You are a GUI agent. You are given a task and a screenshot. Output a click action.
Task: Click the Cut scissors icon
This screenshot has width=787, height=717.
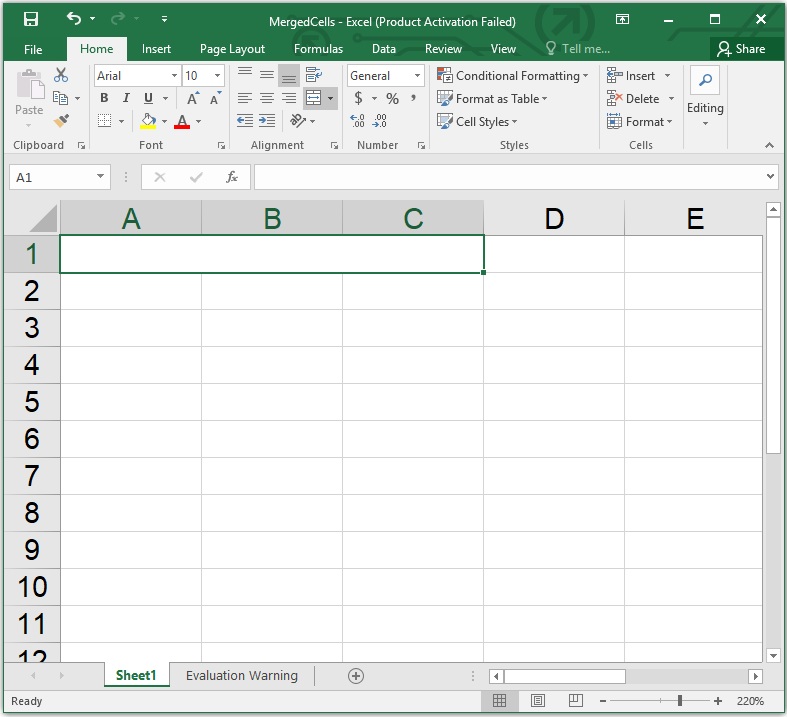click(x=61, y=75)
